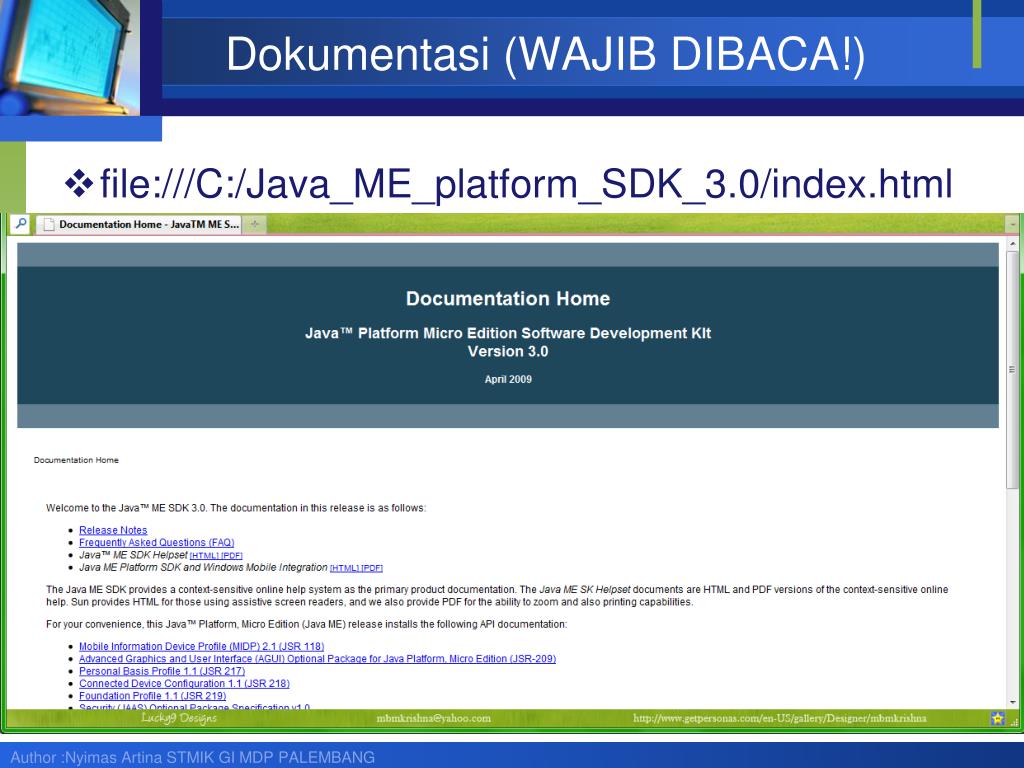Click the magnifier search icon beside the tab
Image resolution: width=1024 pixels, height=768 pixels.
click(21, 223)
